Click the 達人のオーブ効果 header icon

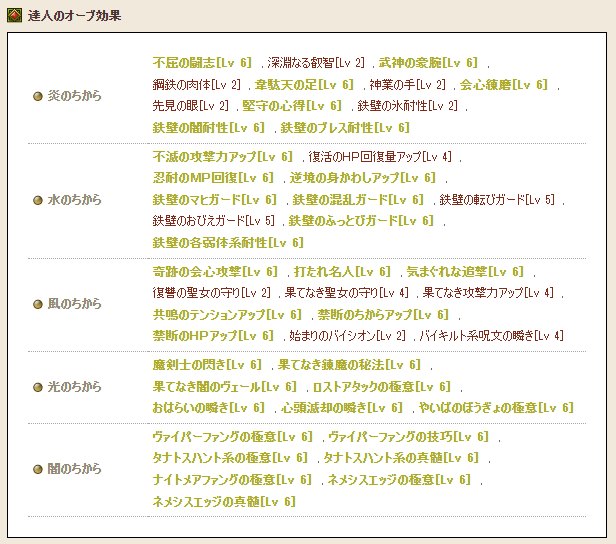click(14, 13)
